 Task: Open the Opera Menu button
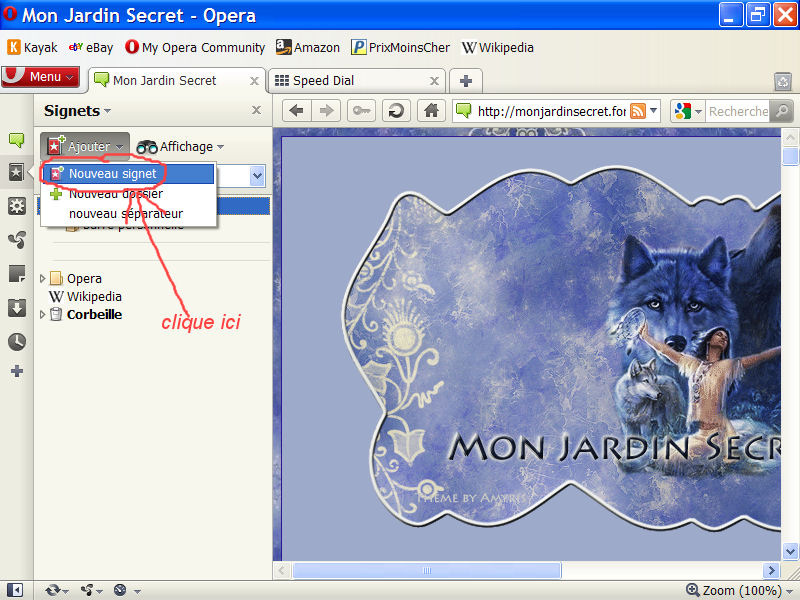(x=40, y=77)
